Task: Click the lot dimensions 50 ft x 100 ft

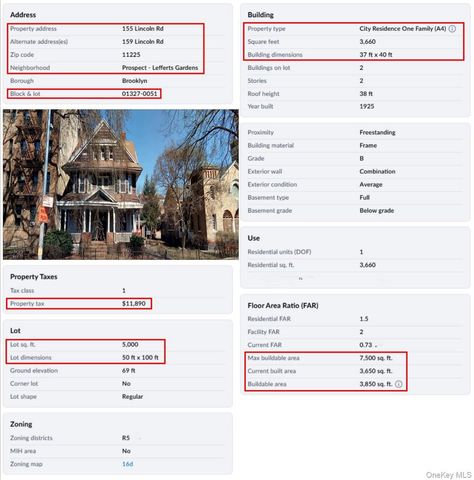Action: tap(140, 357)
